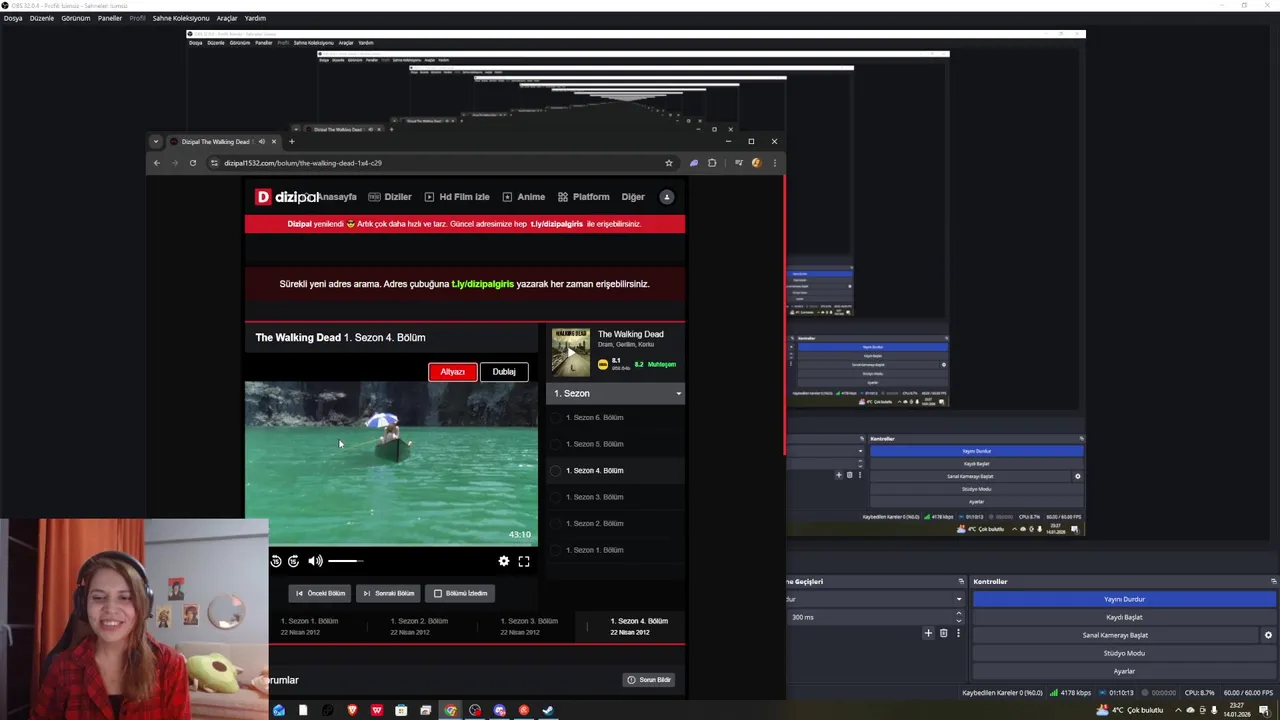This screenshot has width=1280, height=720.
Task: Show hidden system tray icons
Action: coord(1178,710)
